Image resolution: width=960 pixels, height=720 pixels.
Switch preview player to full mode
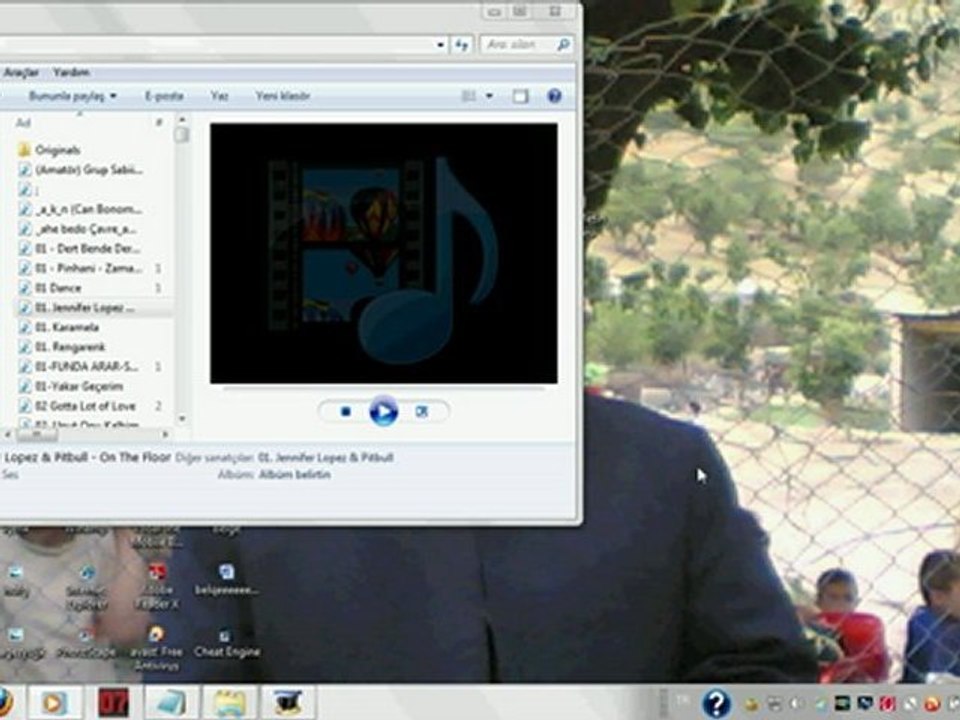pos(422,412)
